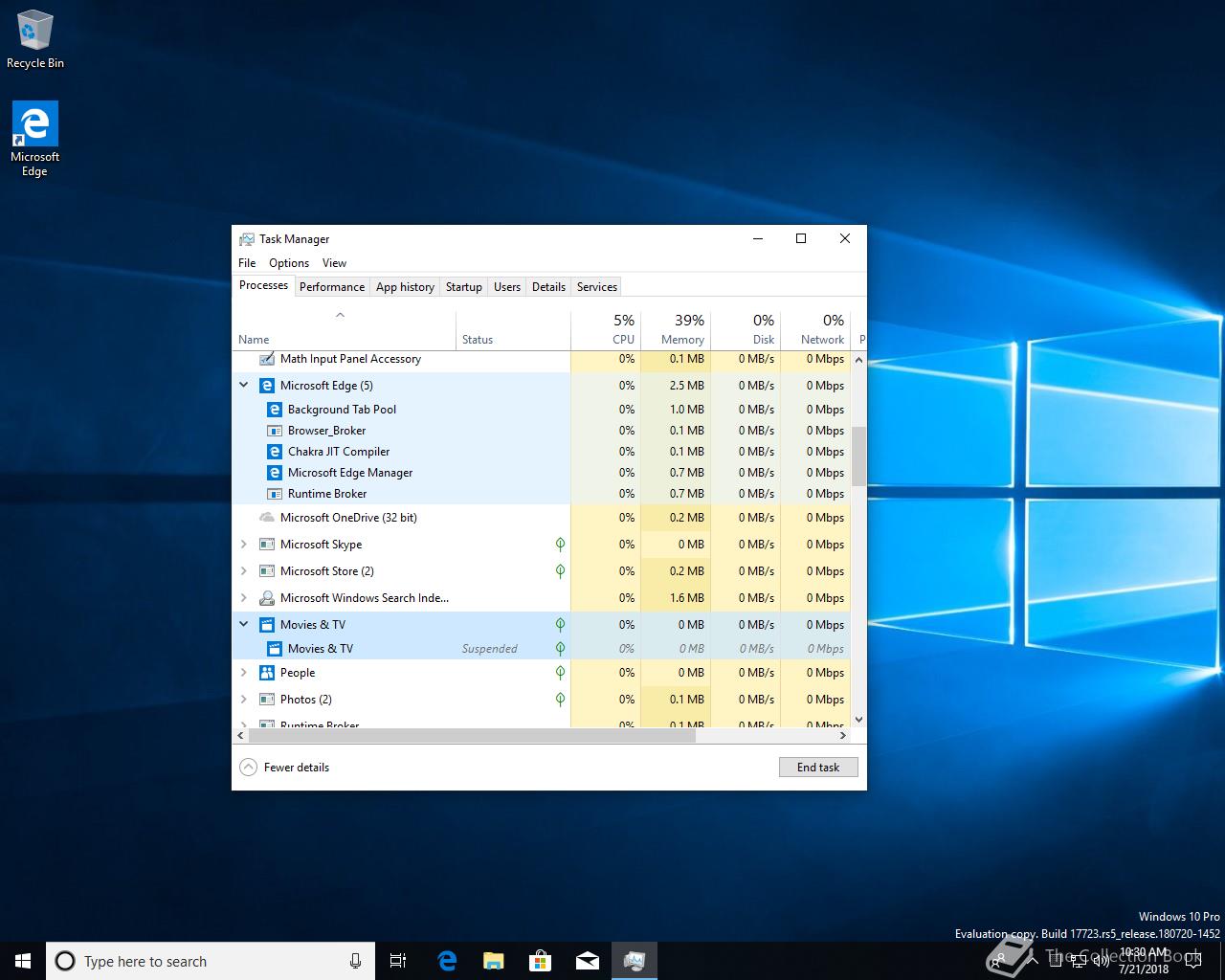Open the Windows Start menu
The height and width of the screenshot is (980, 1225).
click(23, 961)
